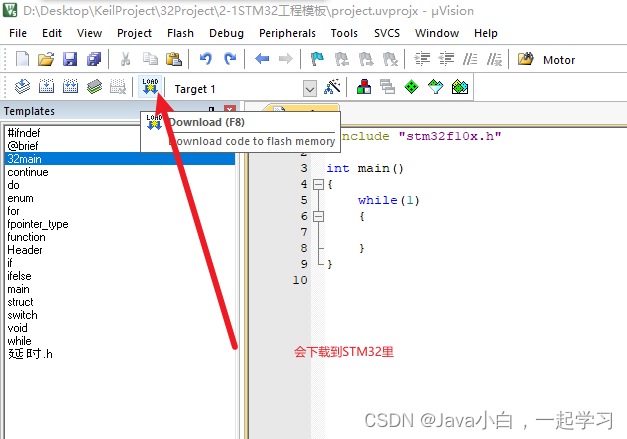The width and height of the screenshot is (627, 439).
Task: Open the Flash menu
Action: [x=180, y=33]
